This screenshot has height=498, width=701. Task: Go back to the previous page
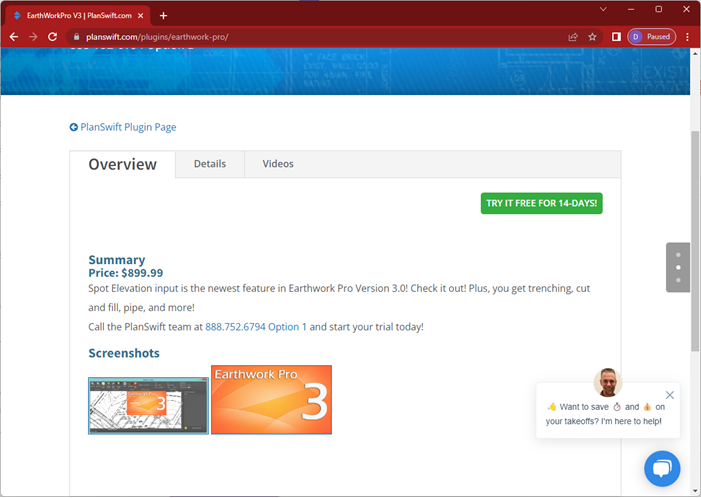(x=14, y=37)
